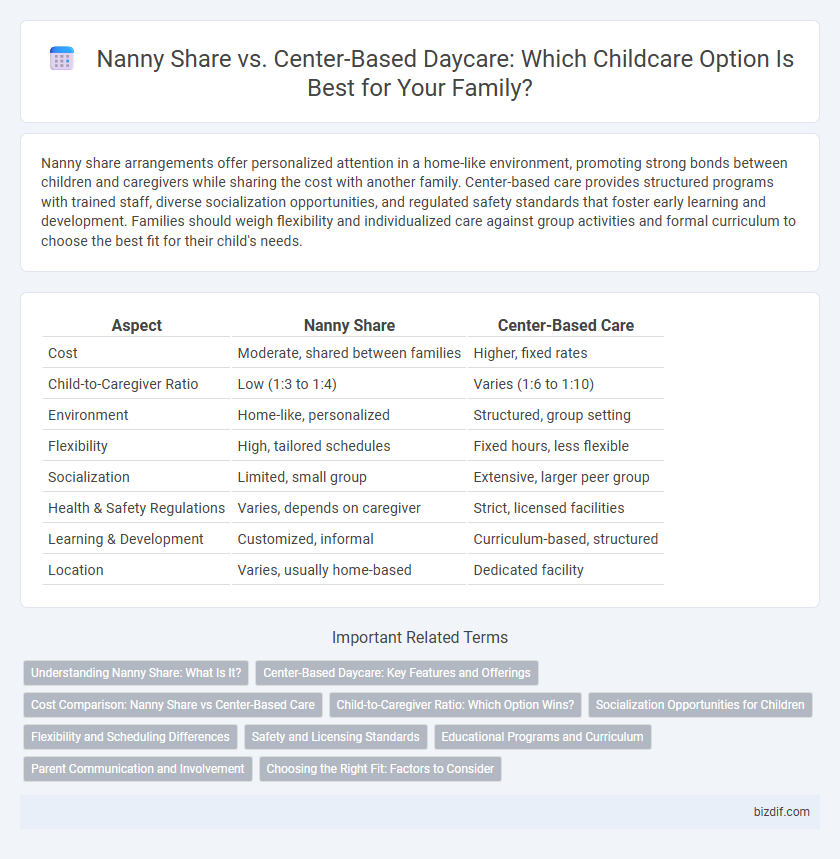This screenshot has height=859, width=840.
Task: Click 'Customized, informal' cell
Action: (349, 539)
